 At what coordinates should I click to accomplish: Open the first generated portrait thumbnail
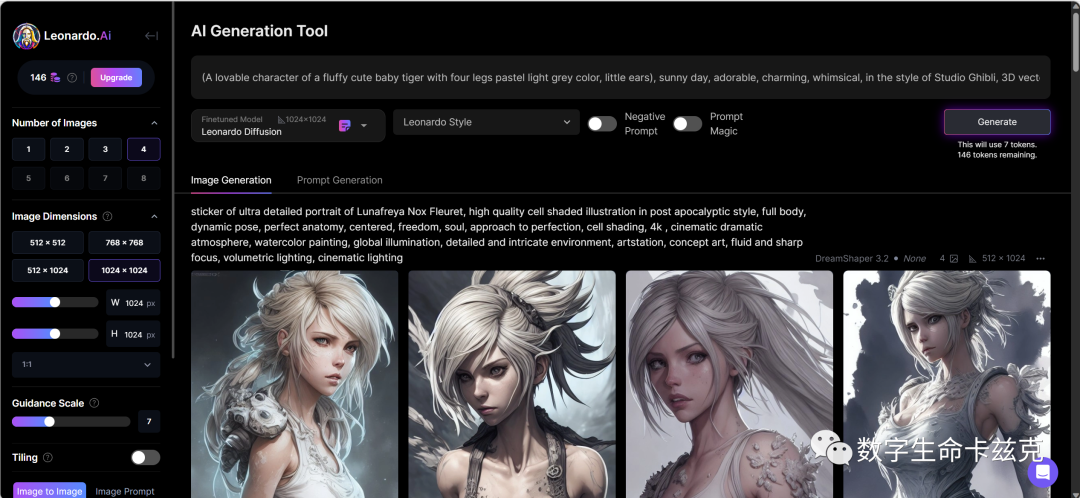(x=295, y=384)
